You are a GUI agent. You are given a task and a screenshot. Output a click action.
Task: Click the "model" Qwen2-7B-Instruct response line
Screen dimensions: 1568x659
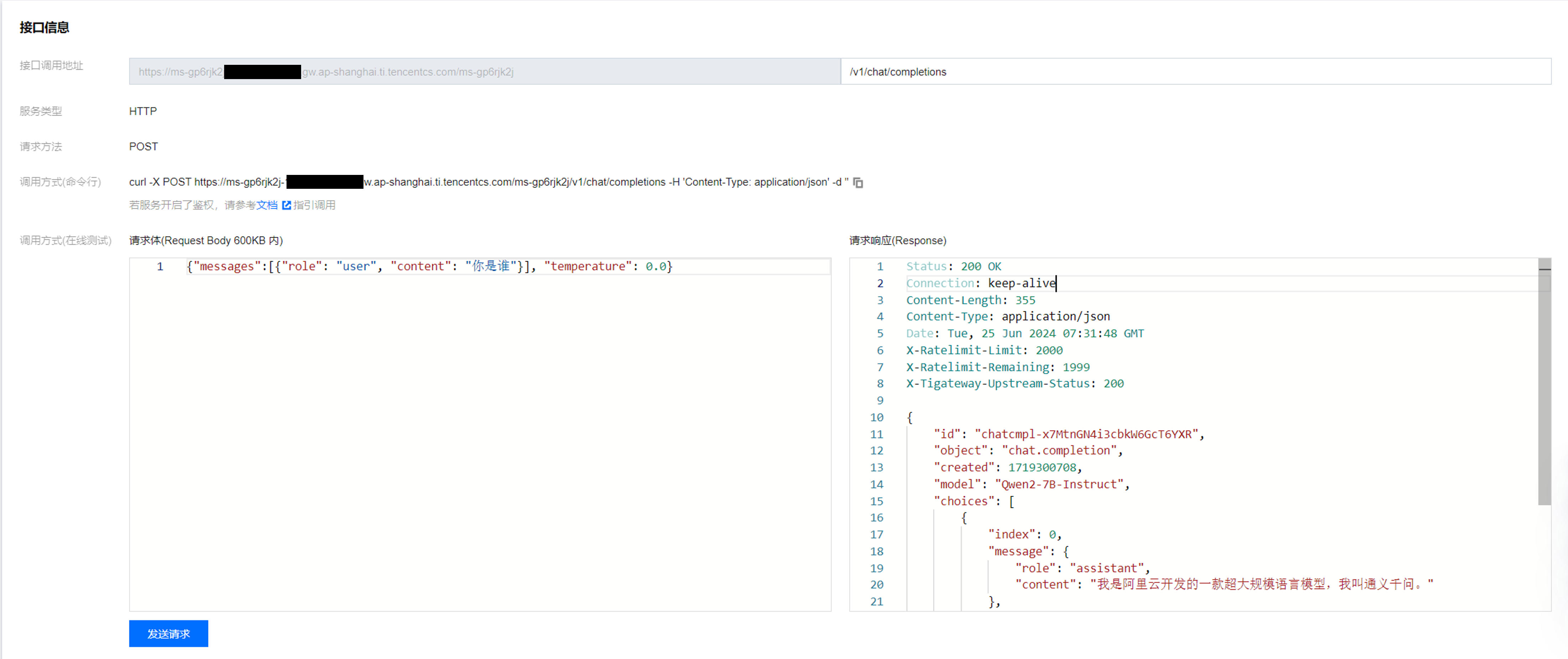(1031, 484)
